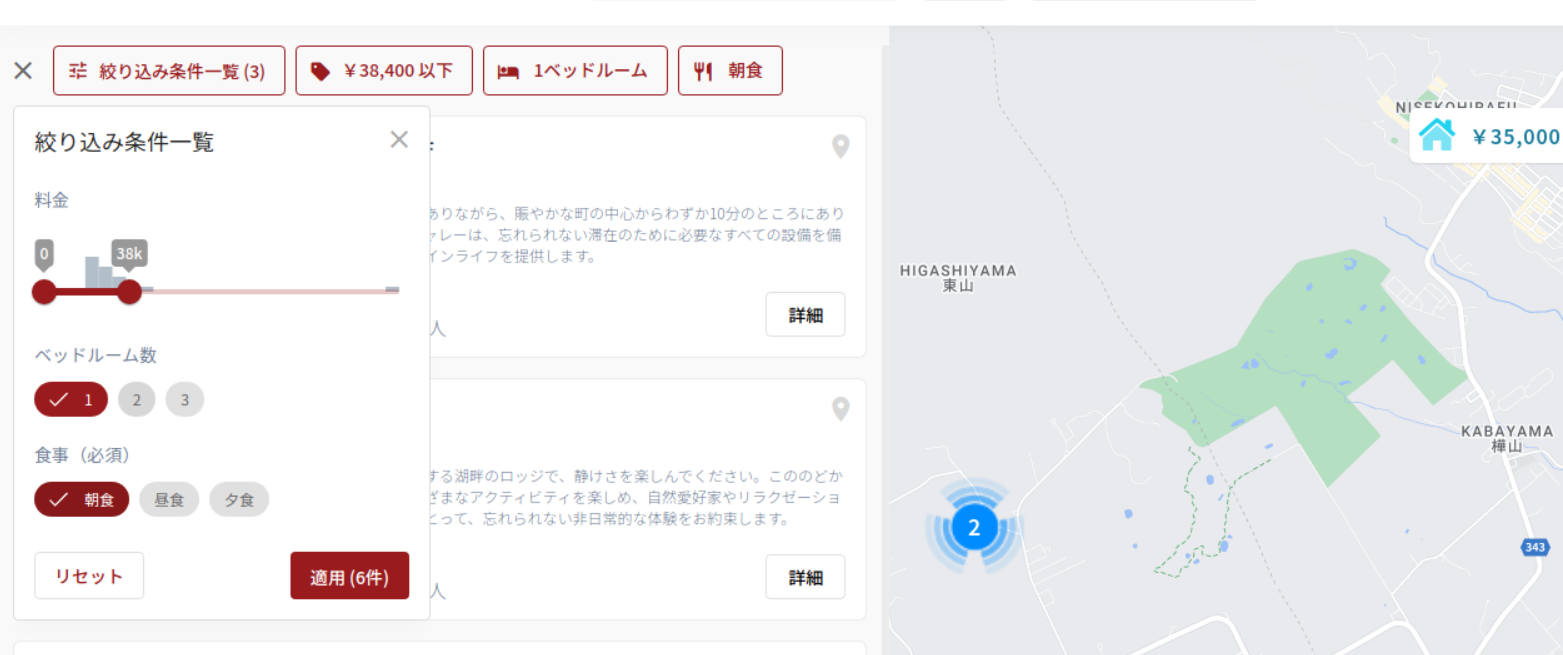
Task: Deselect the 1 bedroom option
Action: point(71,400)
